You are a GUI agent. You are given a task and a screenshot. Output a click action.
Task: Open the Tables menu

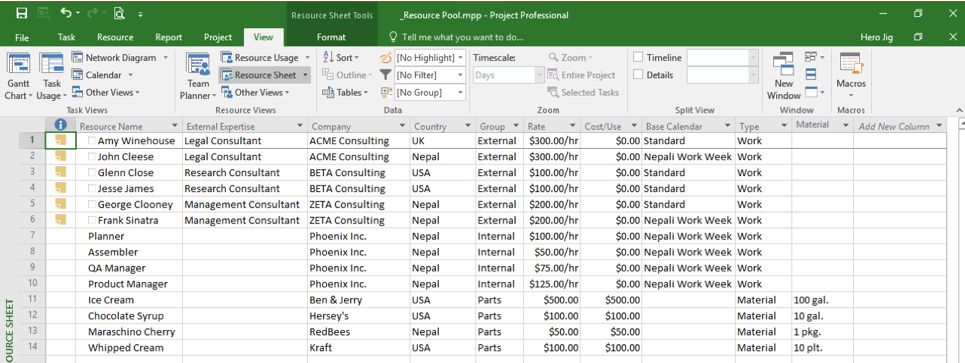point(345,92)
